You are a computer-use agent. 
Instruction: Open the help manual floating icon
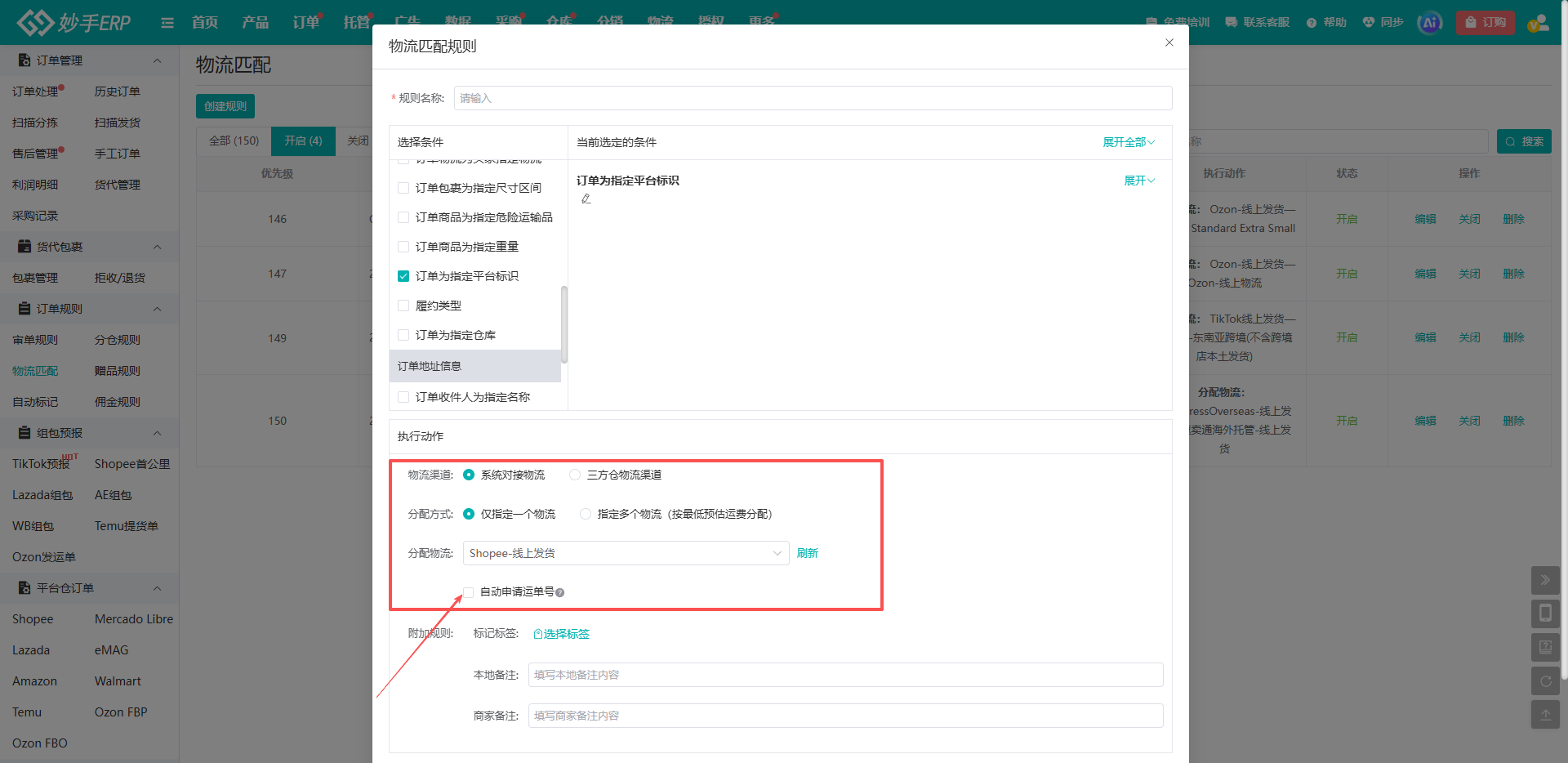tap(1545, 647)
